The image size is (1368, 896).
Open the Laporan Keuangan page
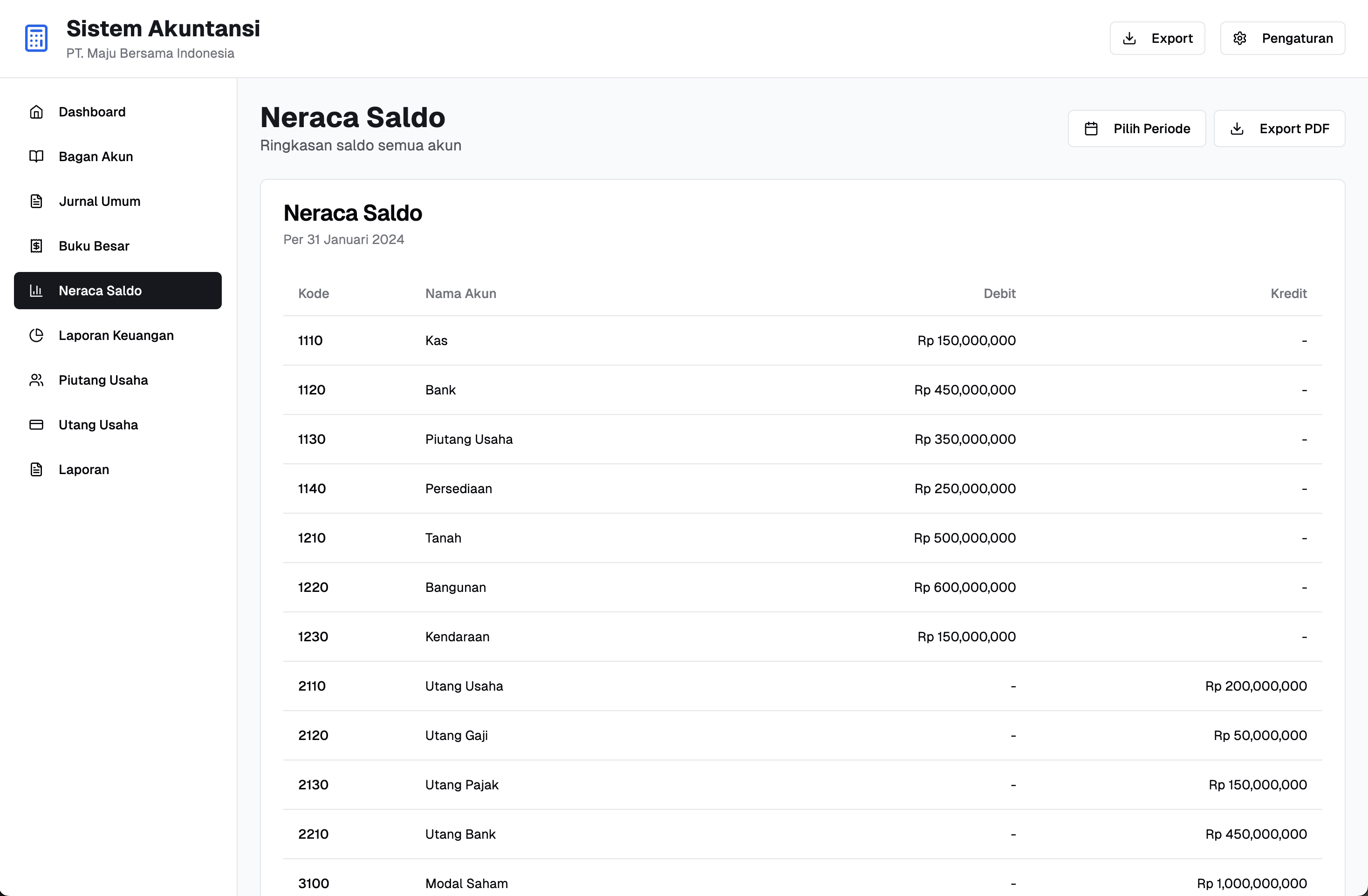pos(118,335)
